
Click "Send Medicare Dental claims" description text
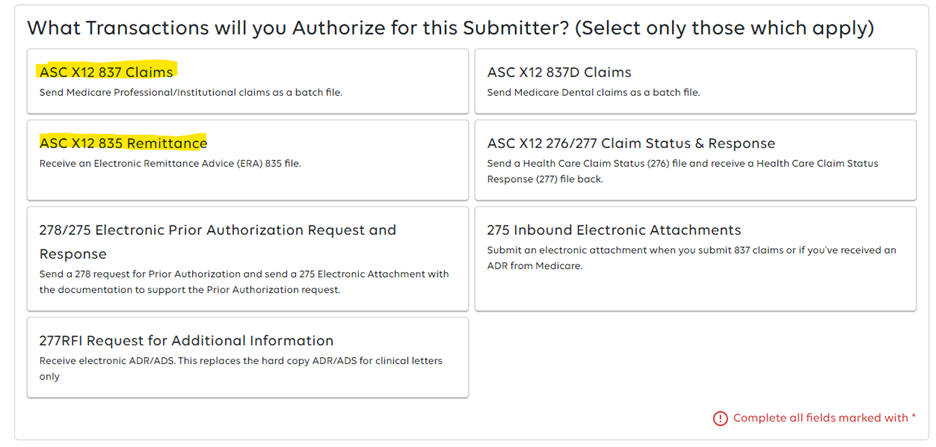(x=593, y=93)
